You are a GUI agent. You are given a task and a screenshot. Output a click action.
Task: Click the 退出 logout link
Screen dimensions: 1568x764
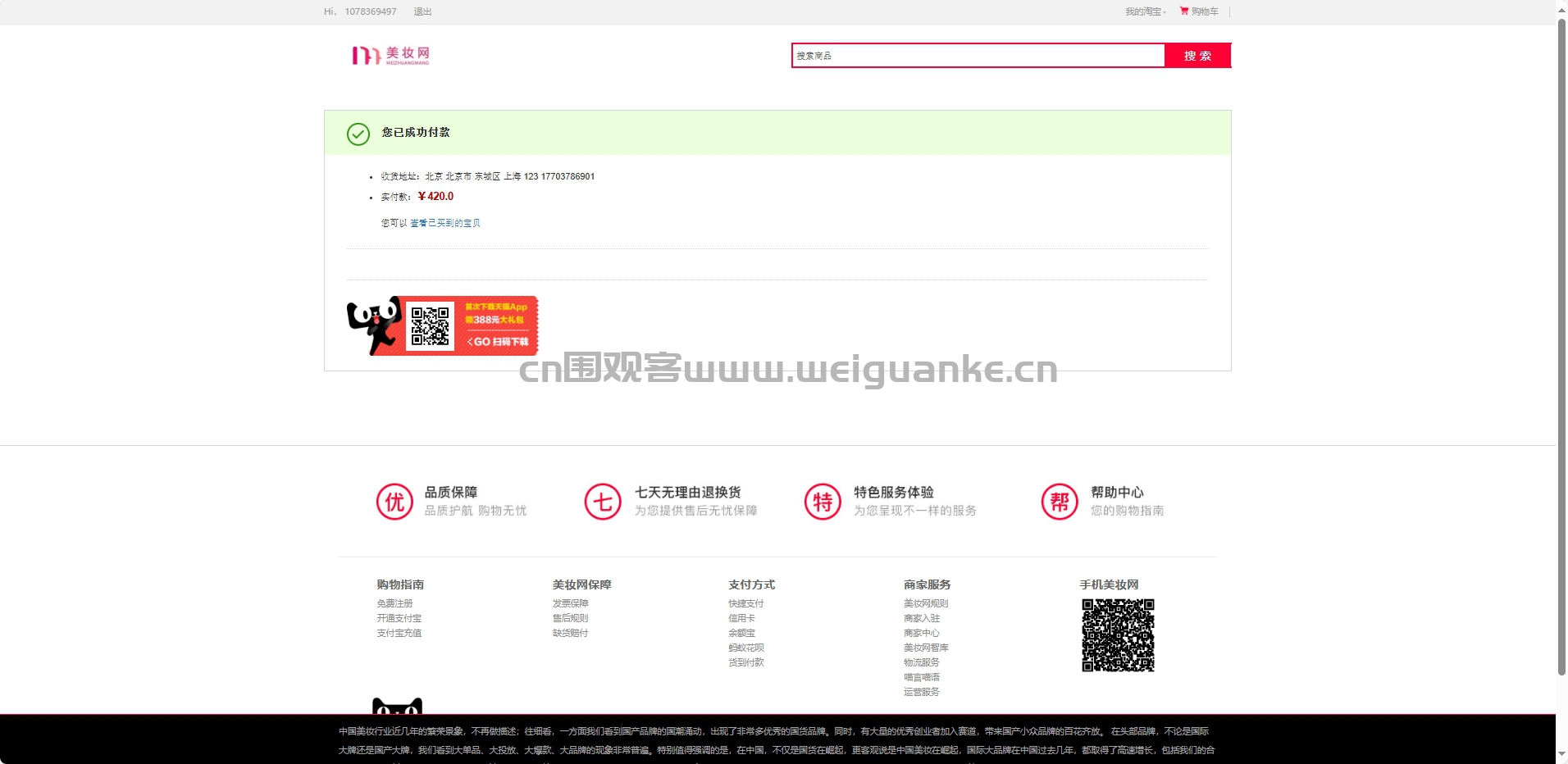(422, 11)
